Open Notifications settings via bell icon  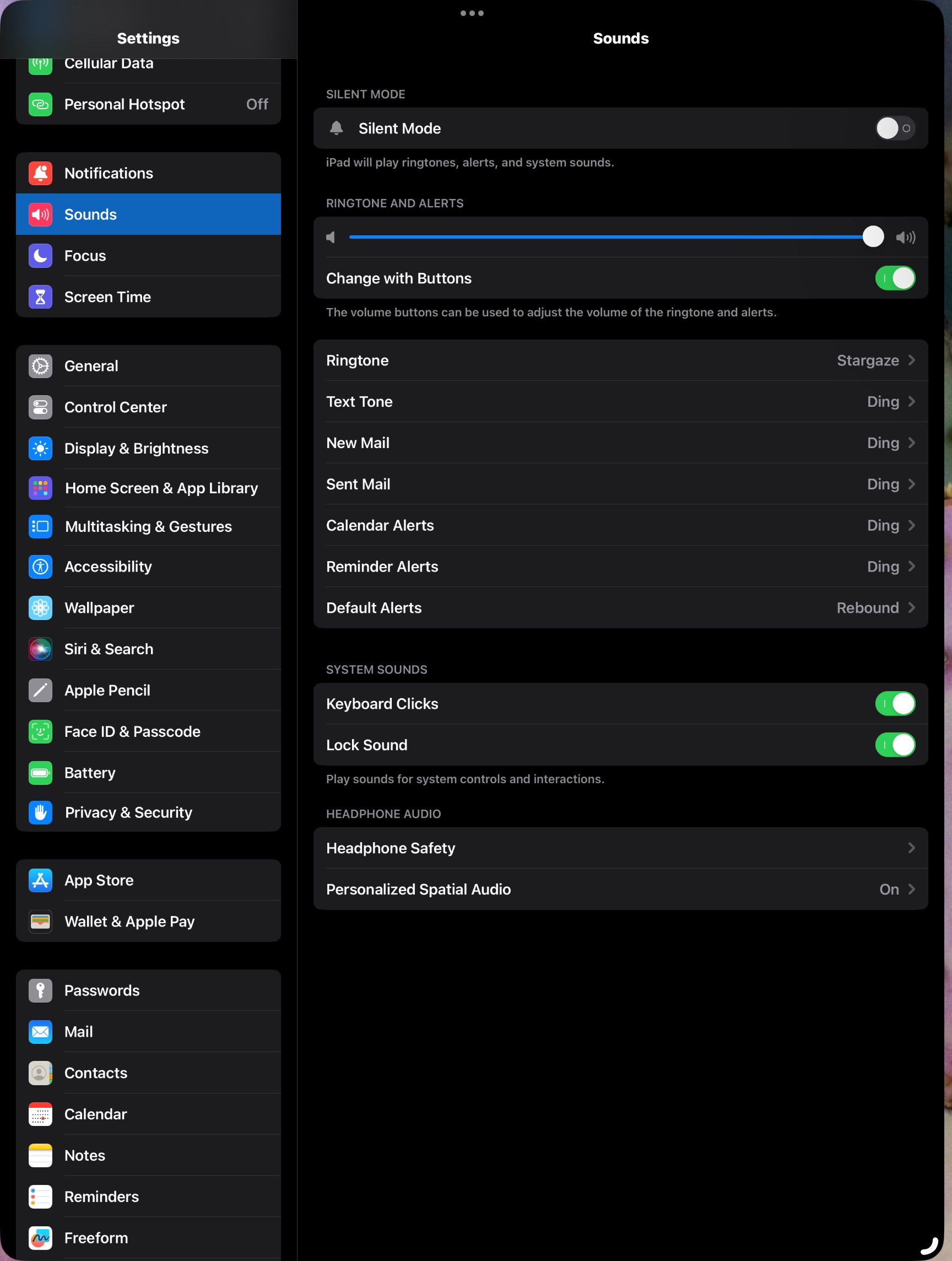[x=40, y=173]
